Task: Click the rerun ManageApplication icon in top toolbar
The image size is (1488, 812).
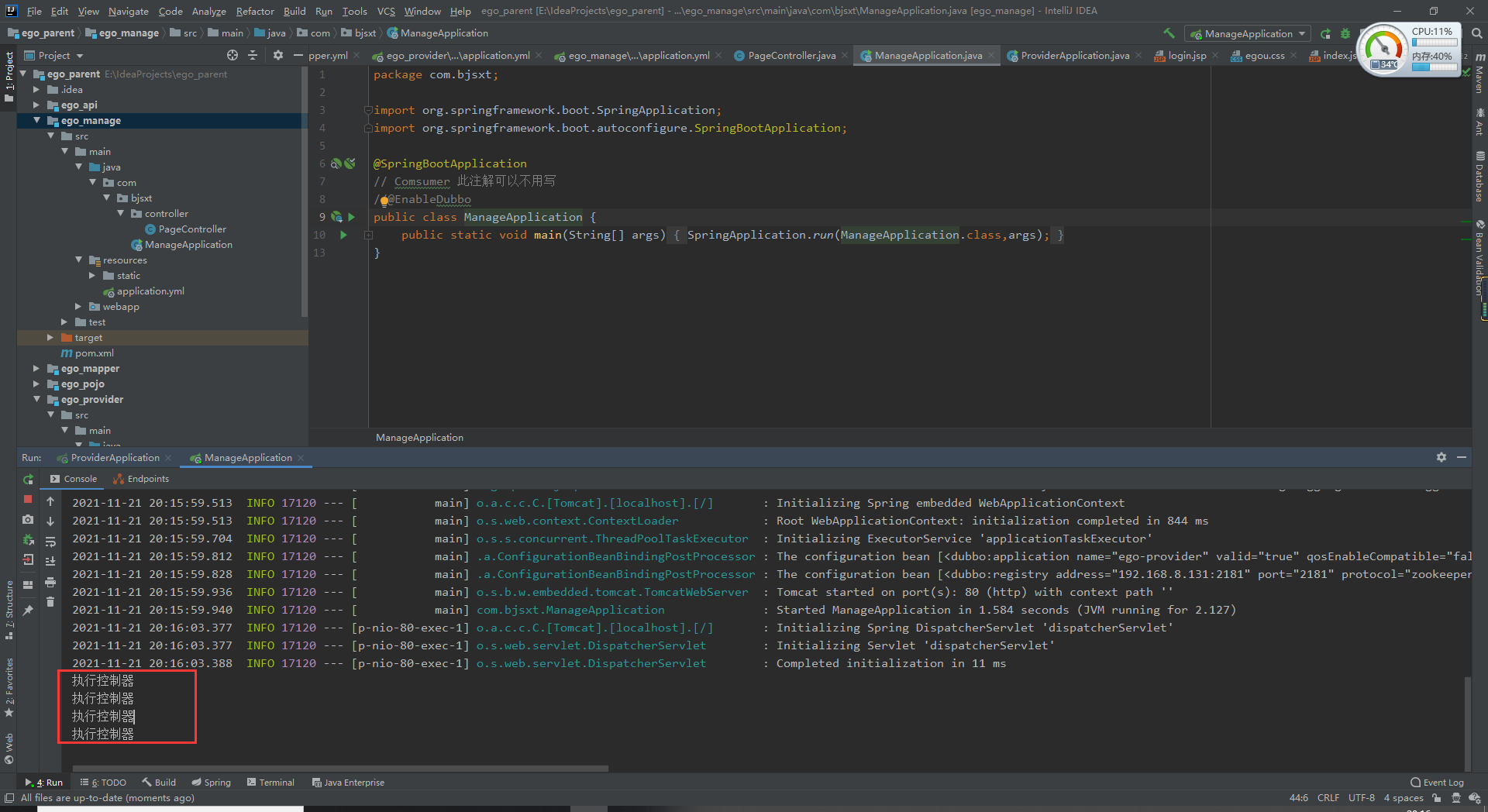Action: 1326,33
